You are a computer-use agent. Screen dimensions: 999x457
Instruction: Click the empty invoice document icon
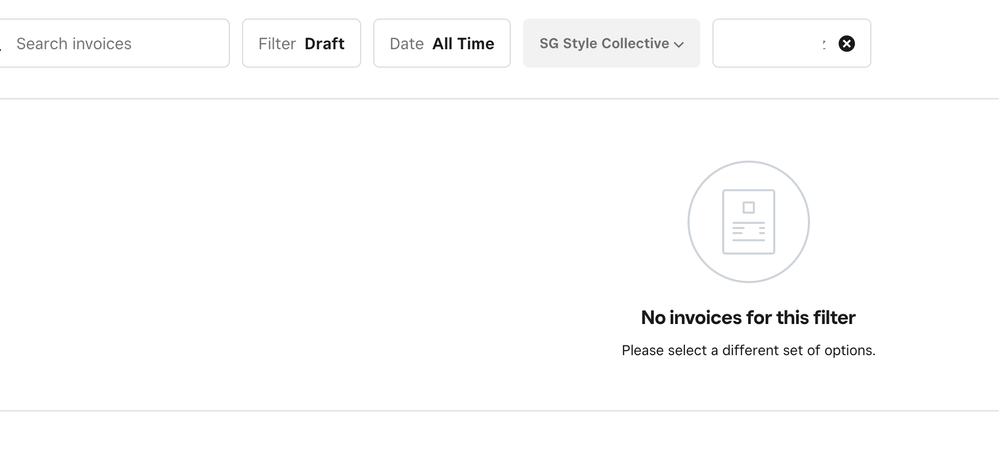click(748, 222)
